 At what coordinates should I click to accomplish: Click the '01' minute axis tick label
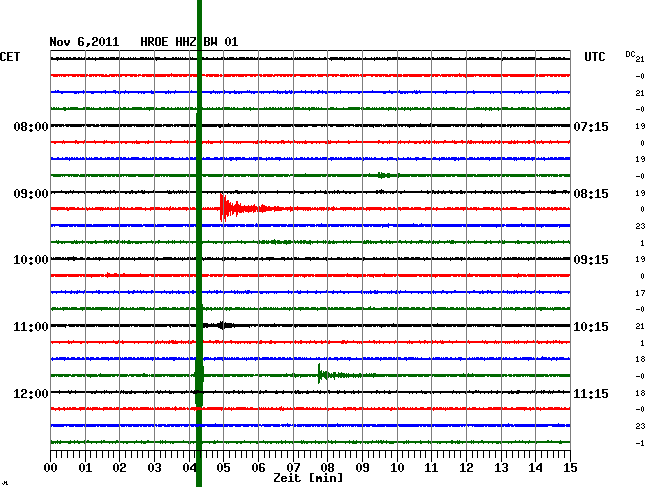[85, 468]
